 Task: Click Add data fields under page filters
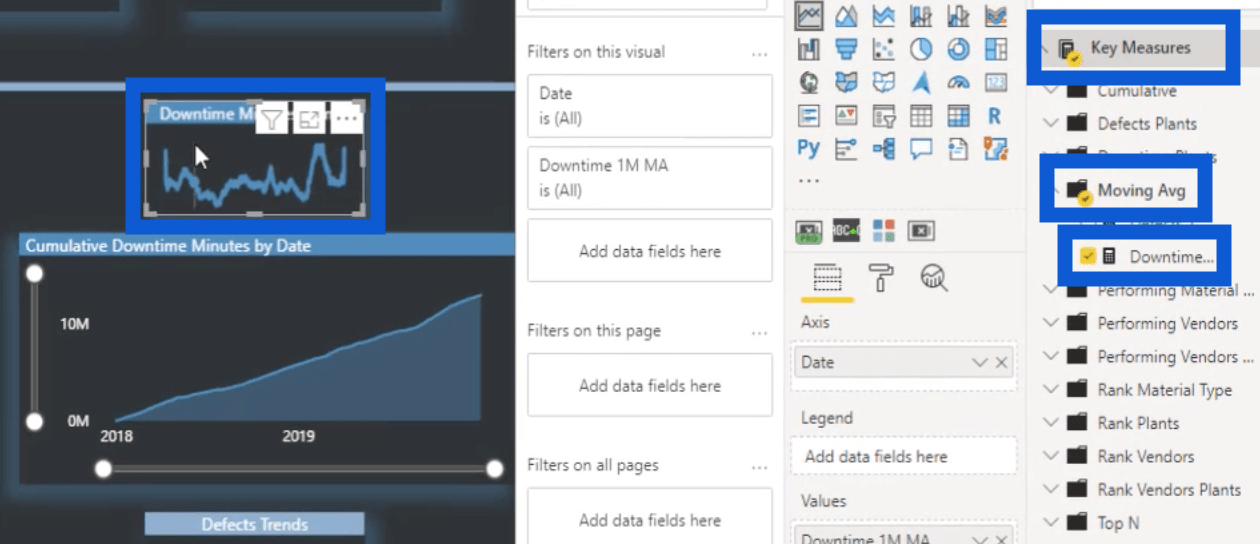click(x=650, y=385)
